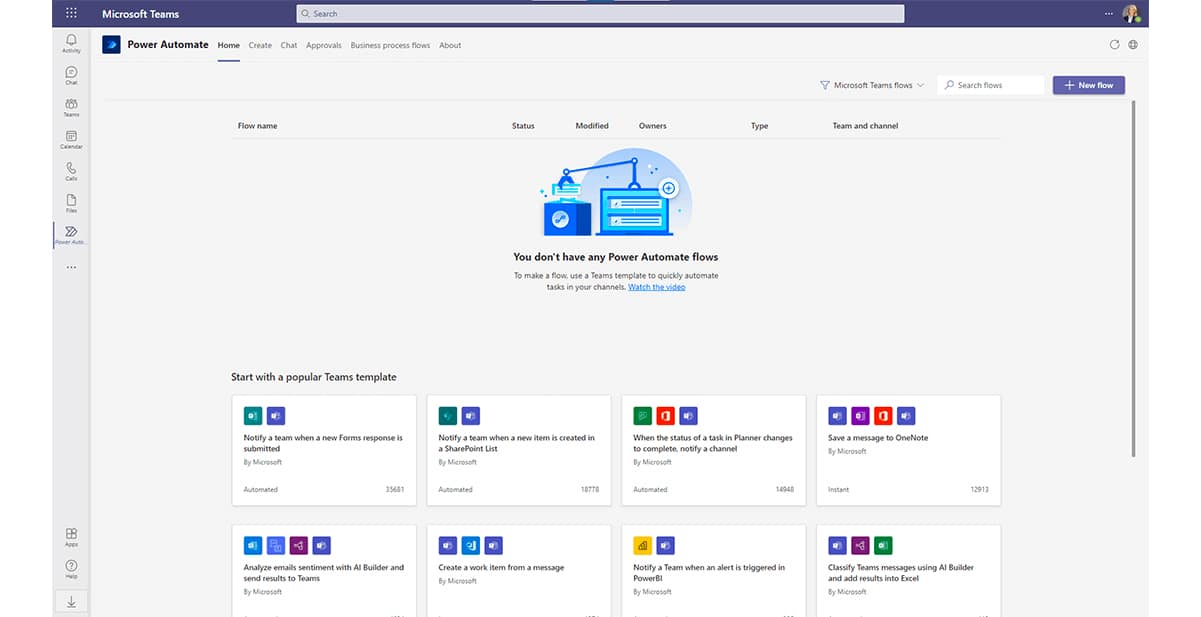Click the New flow button
This screenshot has height=617, width=1201.
coord(1089,85)
